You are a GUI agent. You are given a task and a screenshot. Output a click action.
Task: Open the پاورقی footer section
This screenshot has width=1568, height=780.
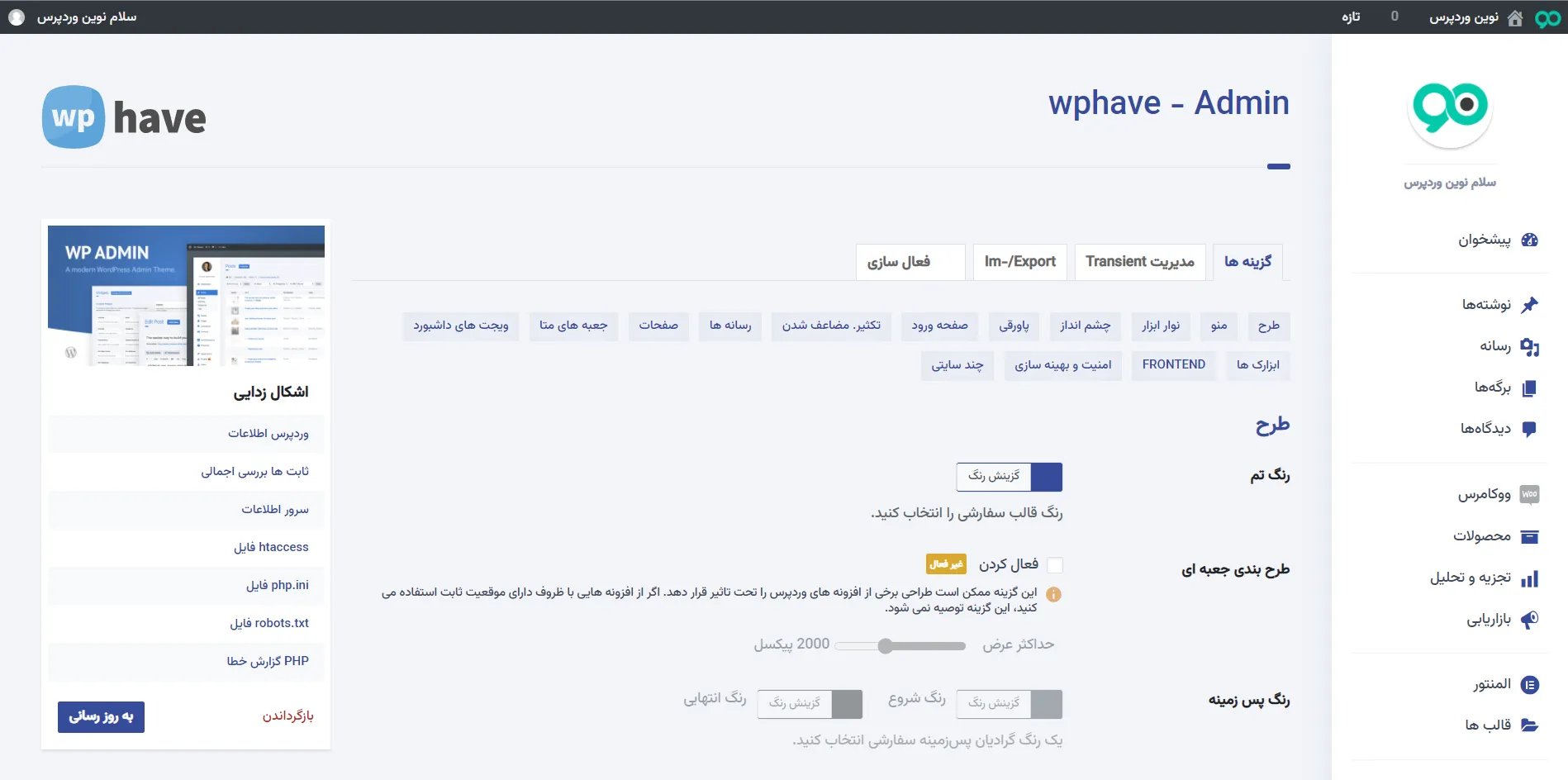[x=1014, y=326]
